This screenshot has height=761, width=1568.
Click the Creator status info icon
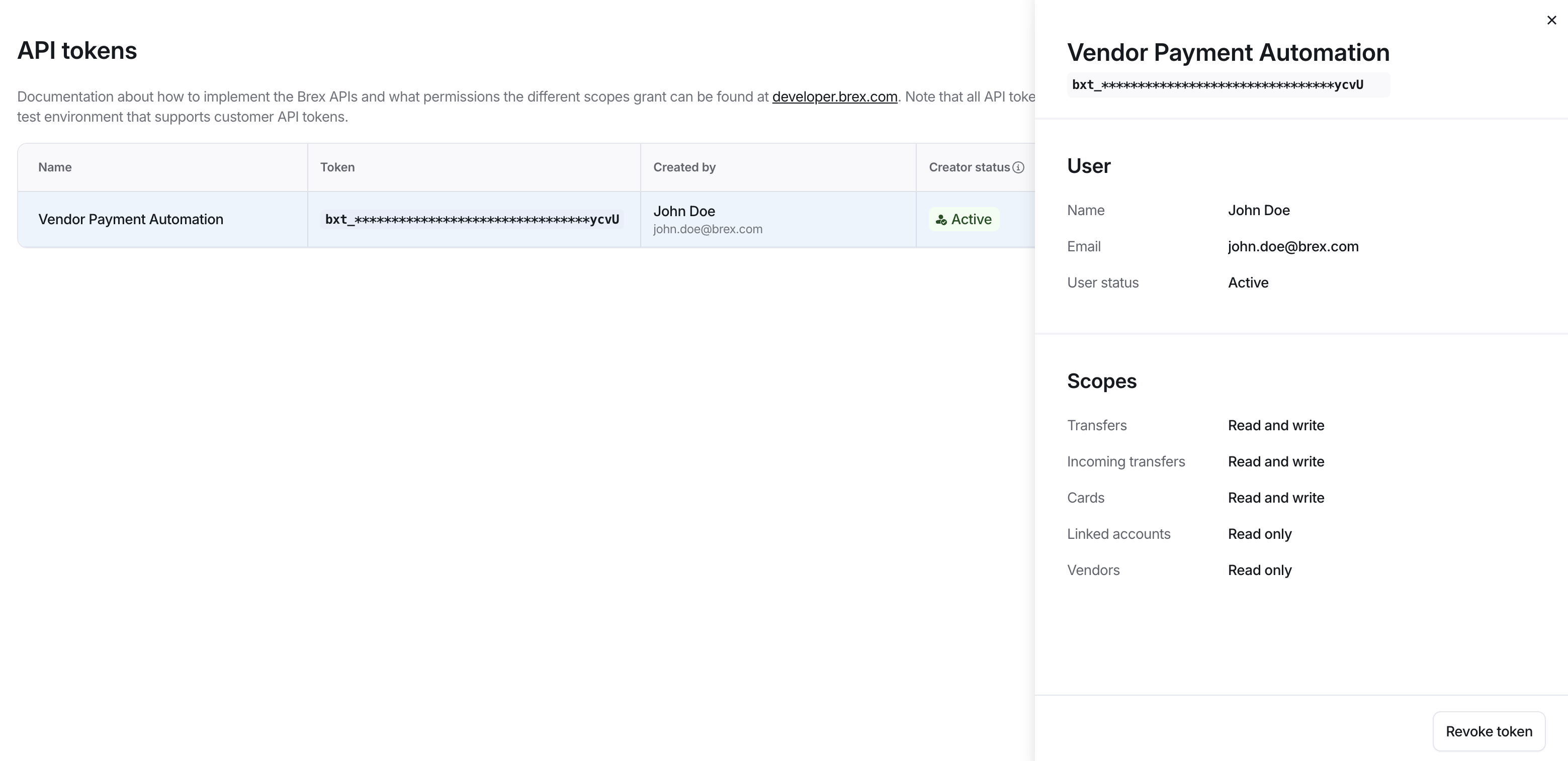coord(1018,167)
